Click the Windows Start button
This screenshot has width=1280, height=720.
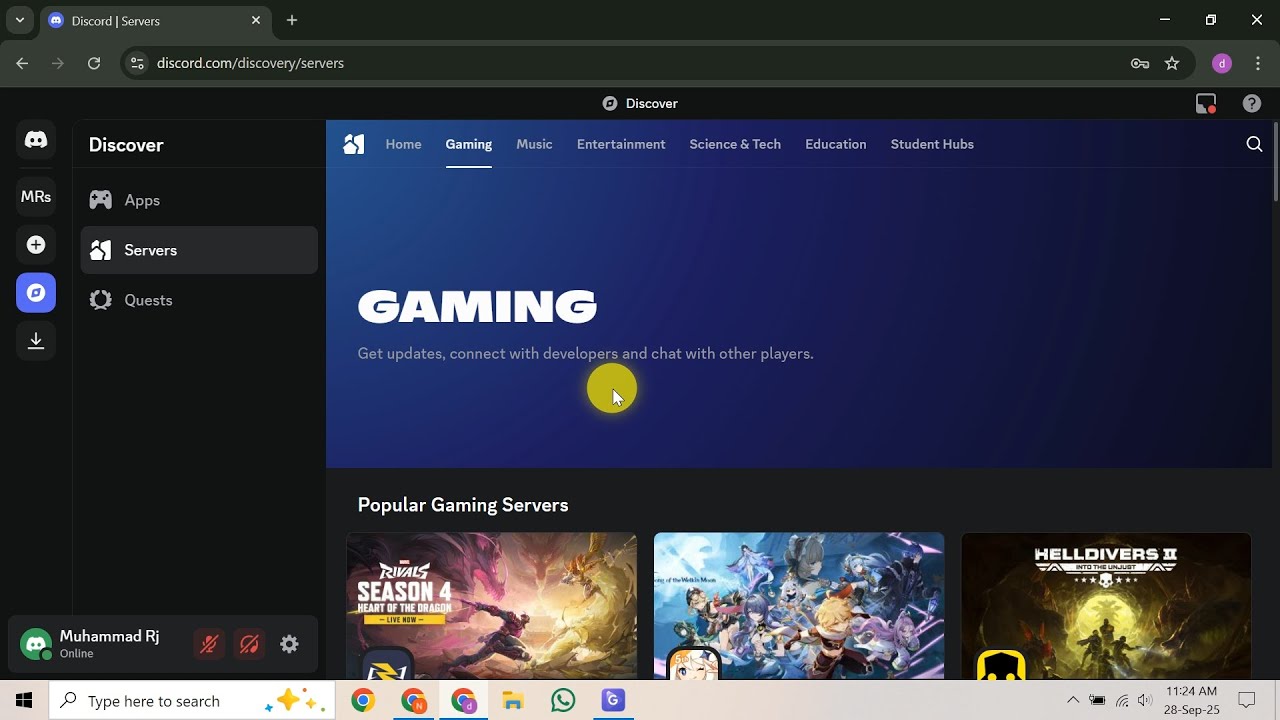tap(24, 701)
